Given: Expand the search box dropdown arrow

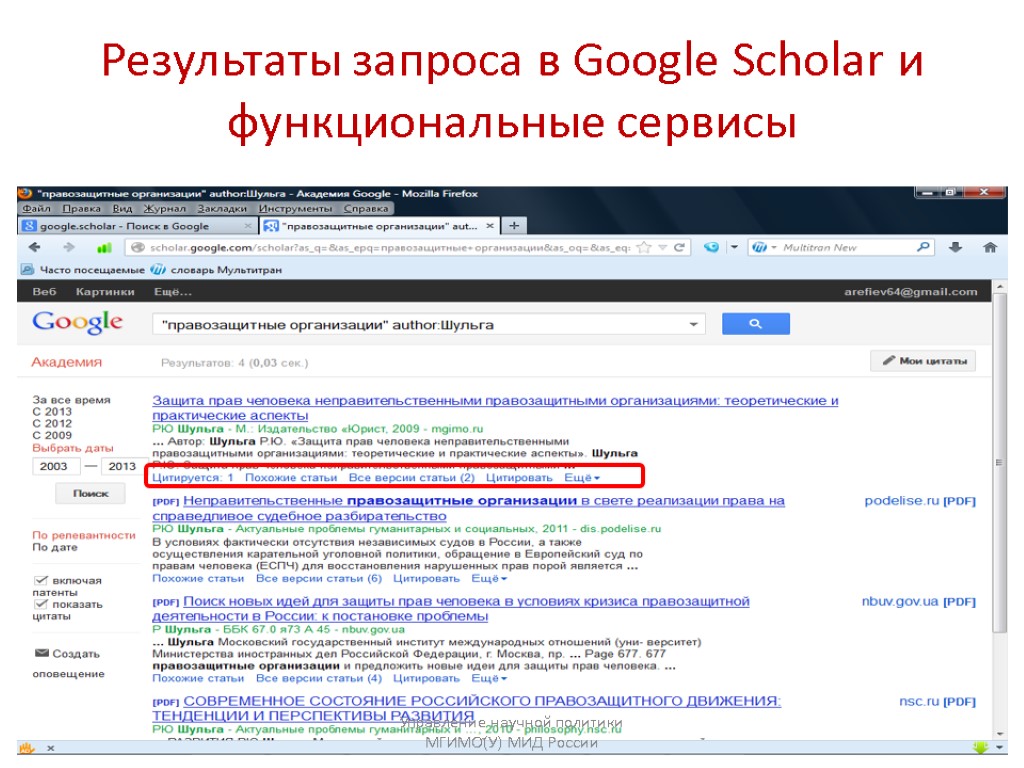Looking at the screenshot, I should coord(694,324).
